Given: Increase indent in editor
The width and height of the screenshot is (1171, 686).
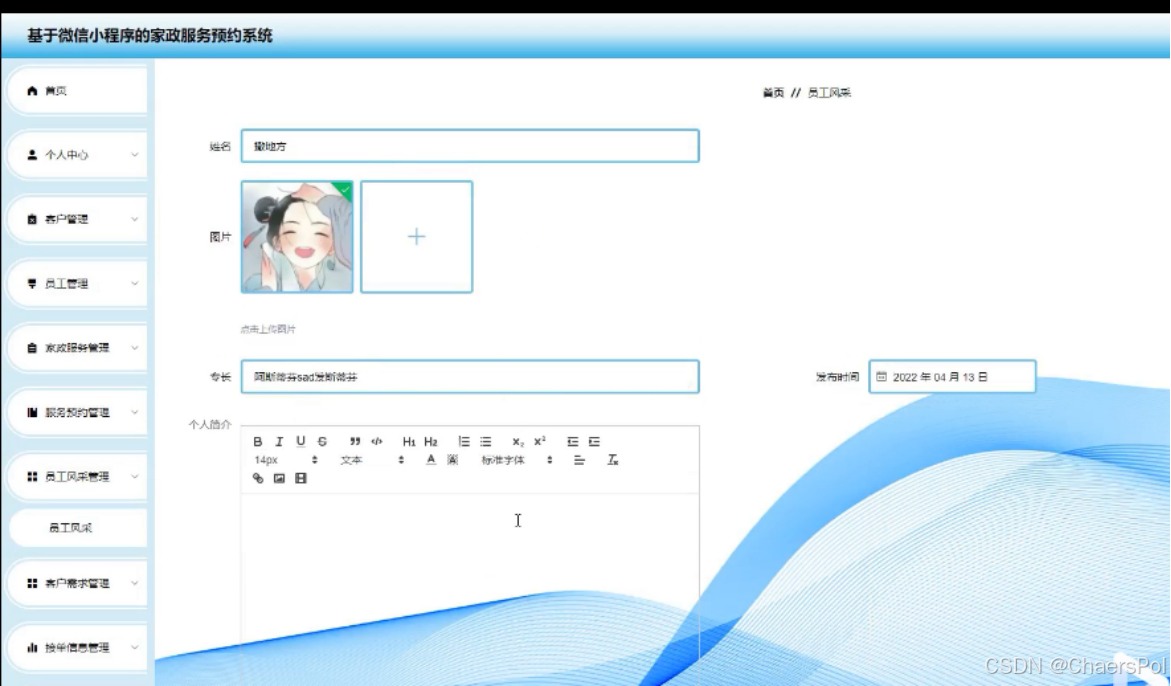Looking at the screenshot, I should [x=594, y=442].
